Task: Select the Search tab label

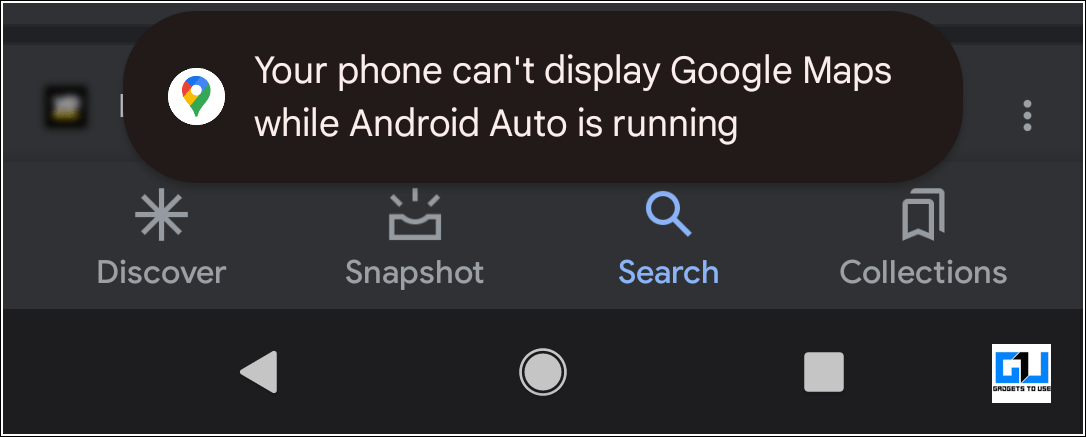Action: pos(668,272)
